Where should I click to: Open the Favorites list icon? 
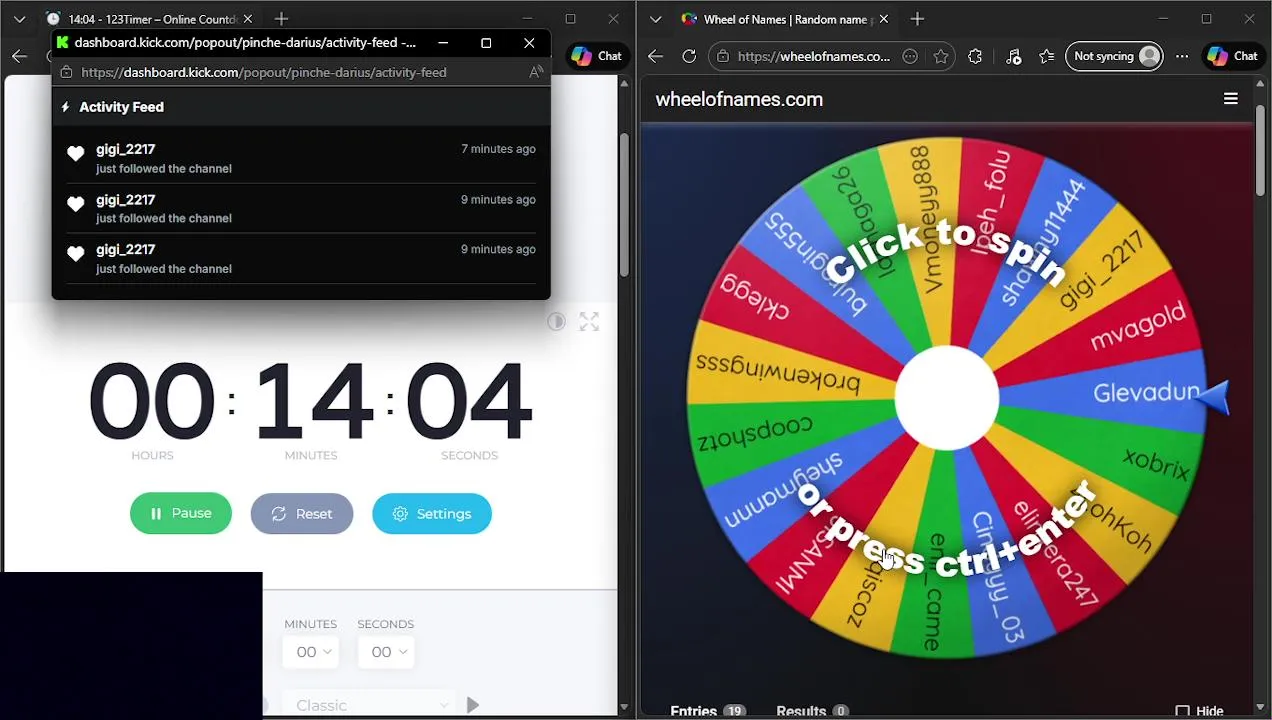1047,56
